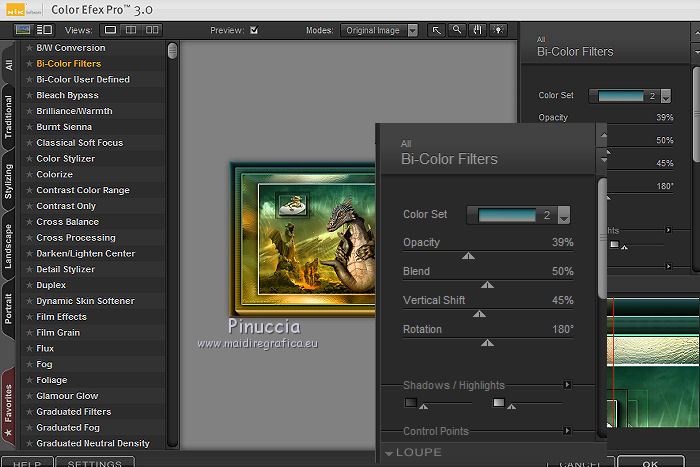Select the arrow pointer tool
700x467 pixels.
436,30
